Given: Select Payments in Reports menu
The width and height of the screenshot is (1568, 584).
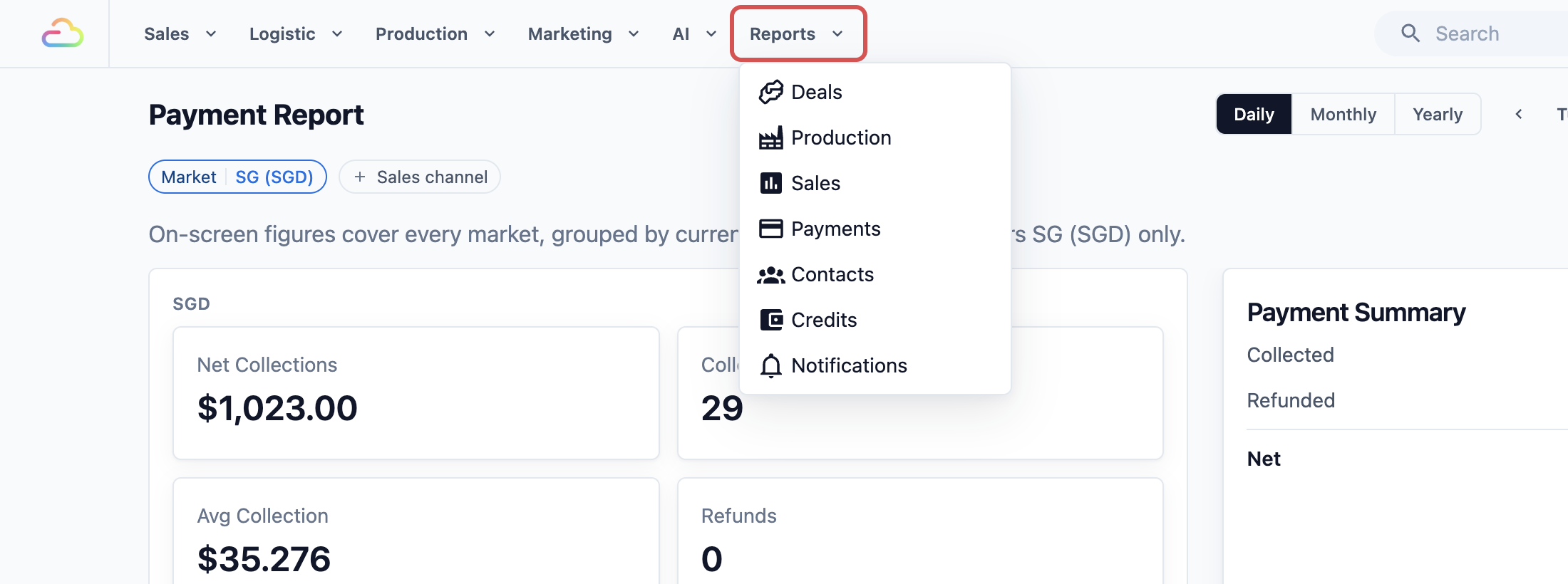Looking at the screenshot, I should click(875, 229).
